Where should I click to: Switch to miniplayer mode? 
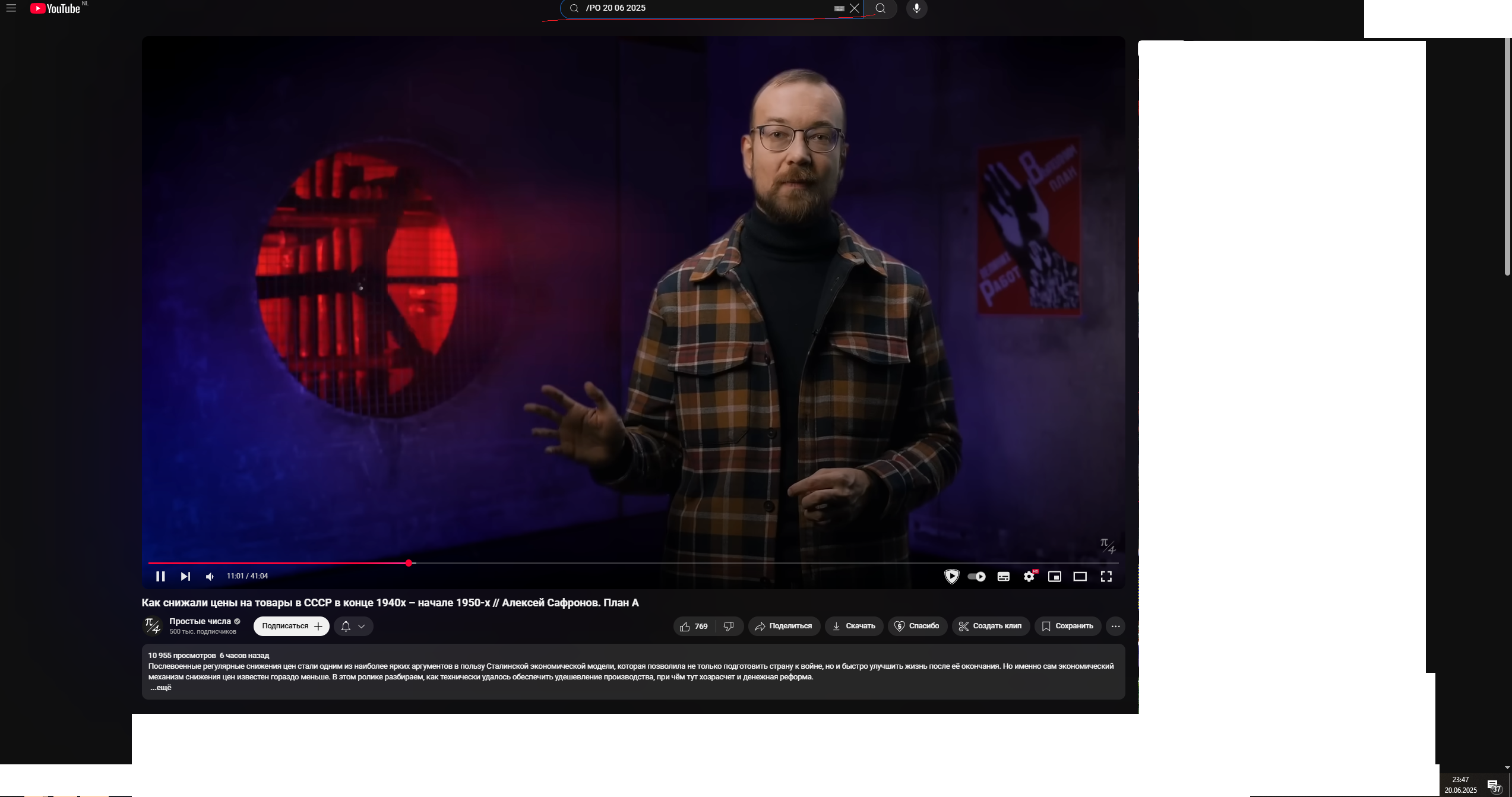click(x=1055, y=576)
